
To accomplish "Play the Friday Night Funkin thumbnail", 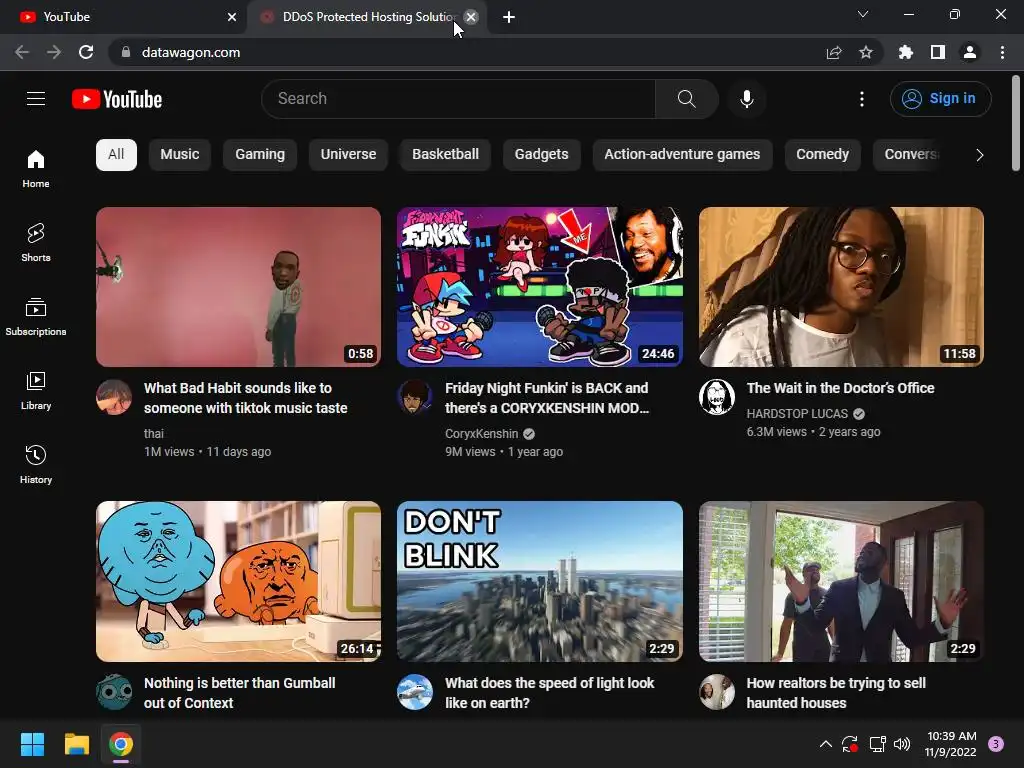I will click(x=540, y=287).
